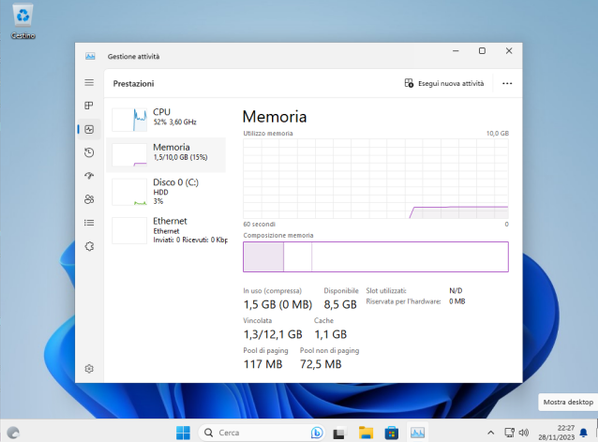Image resolution: width=598 pixels, height=442 pixels.
Task: Open Task View on the taskbar
Action: (x=339, y=432)
